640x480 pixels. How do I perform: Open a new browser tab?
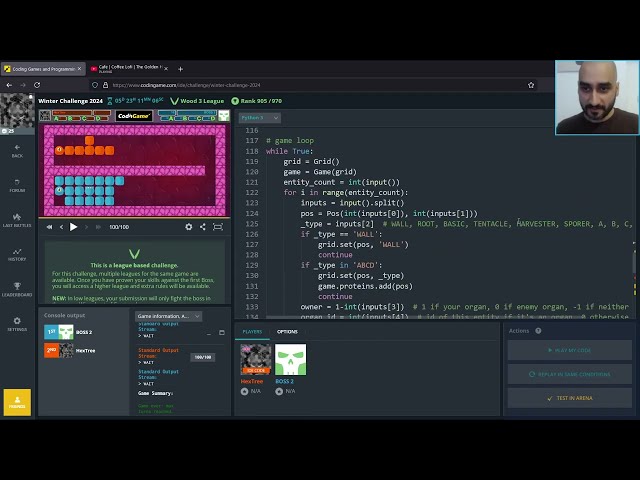click(180, 69)
